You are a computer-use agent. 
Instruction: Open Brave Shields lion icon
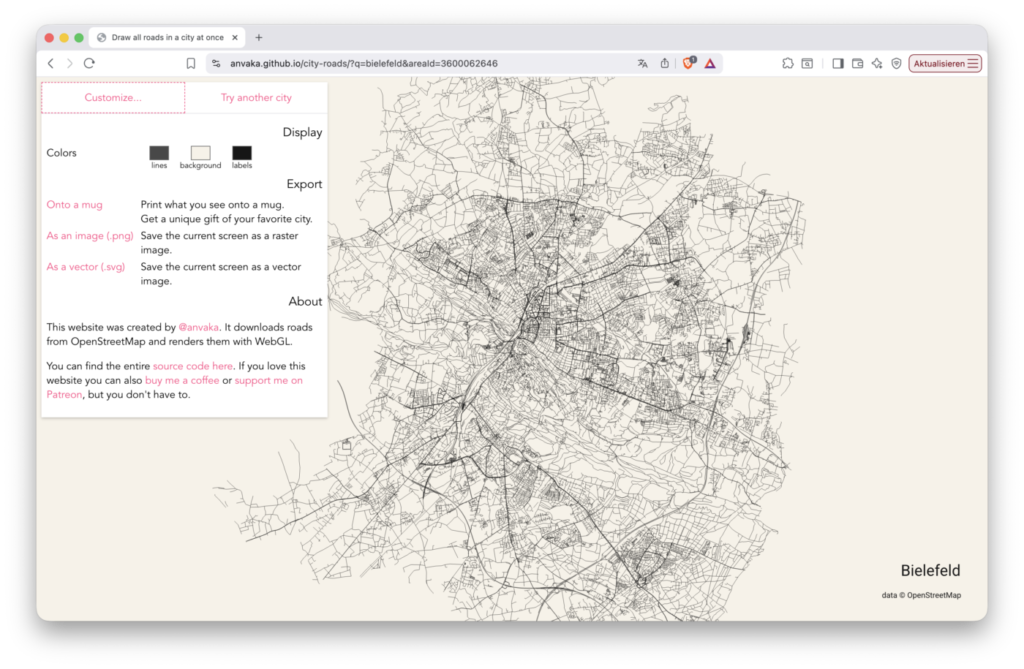point(688,63)
